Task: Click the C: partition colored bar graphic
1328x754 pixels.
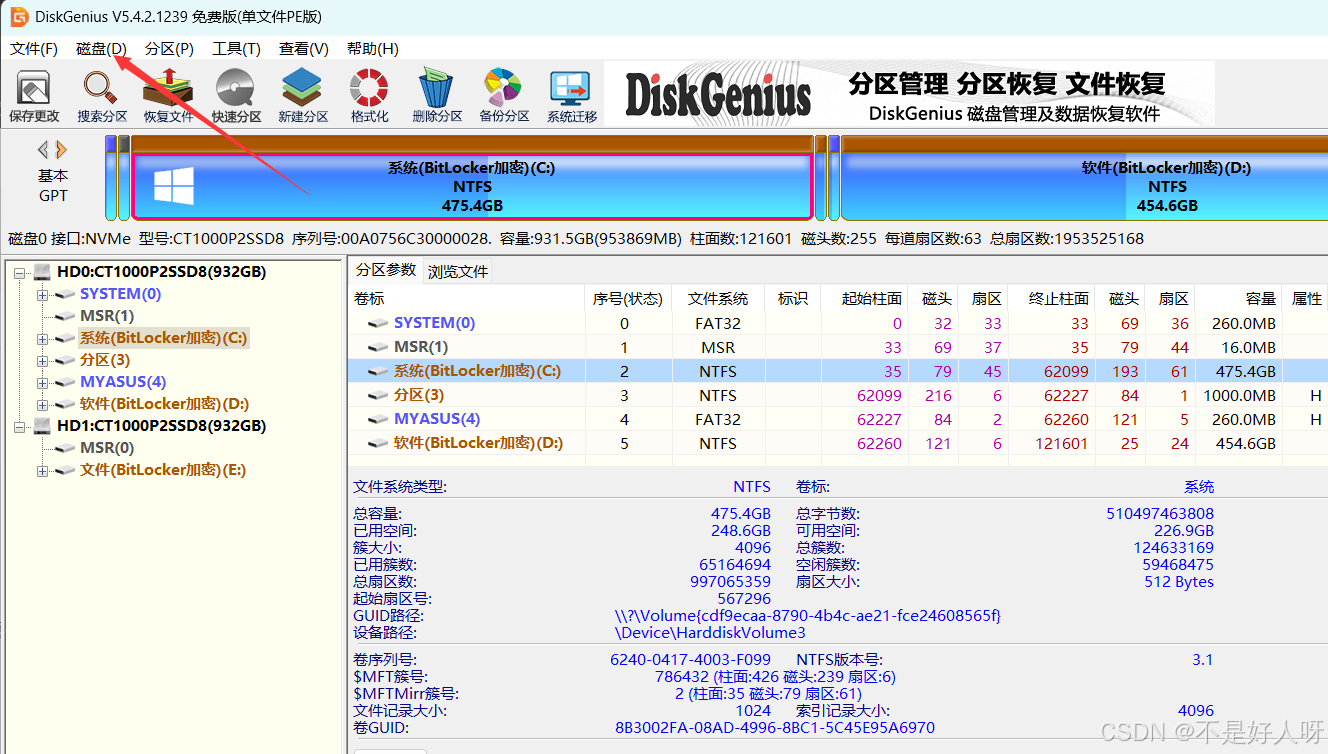Action: point(472,186)
